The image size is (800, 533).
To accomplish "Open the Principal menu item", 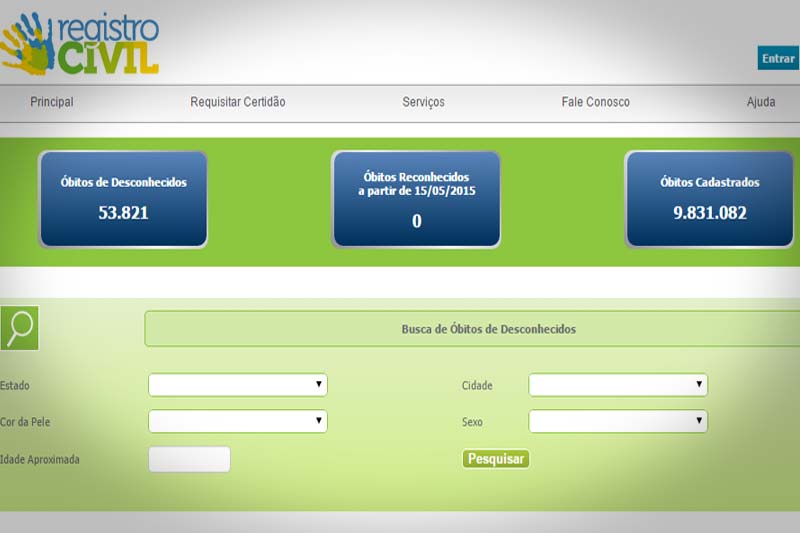I will pos(52,102).
